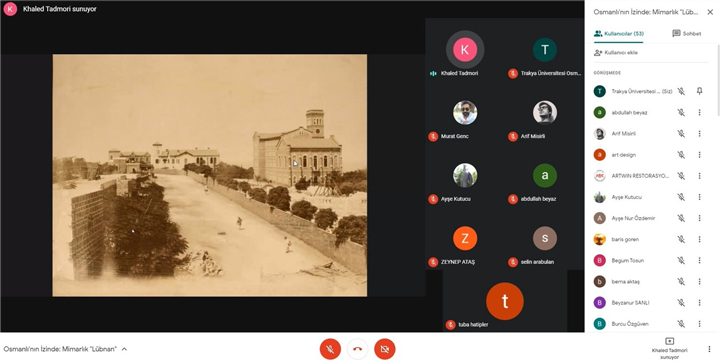The width and height of the screenshot is (720, 363).
Task: Open options for baris goren row
Action: point(699,239)
